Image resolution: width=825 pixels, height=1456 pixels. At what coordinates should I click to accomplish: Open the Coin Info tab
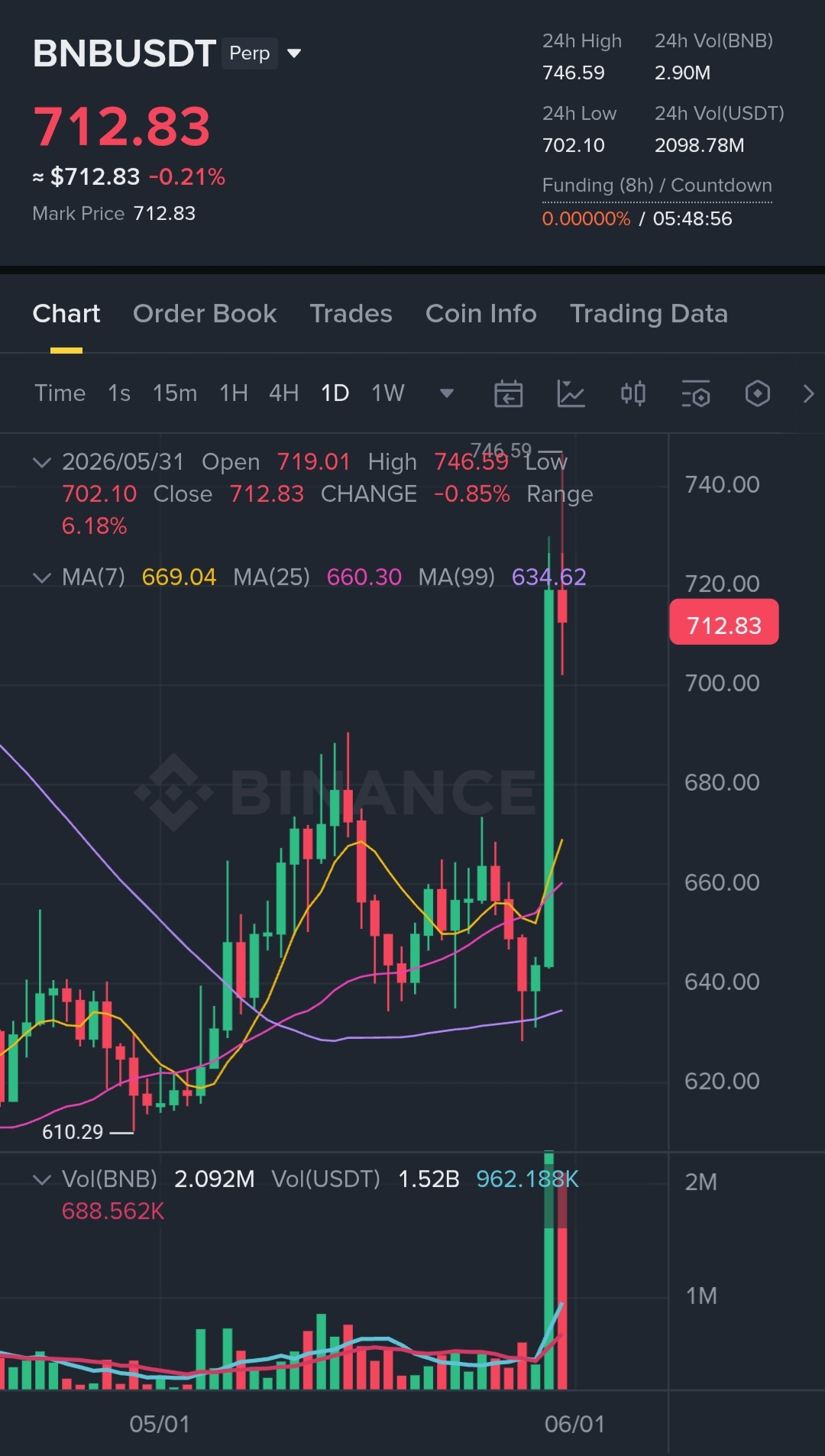[481, 314]
